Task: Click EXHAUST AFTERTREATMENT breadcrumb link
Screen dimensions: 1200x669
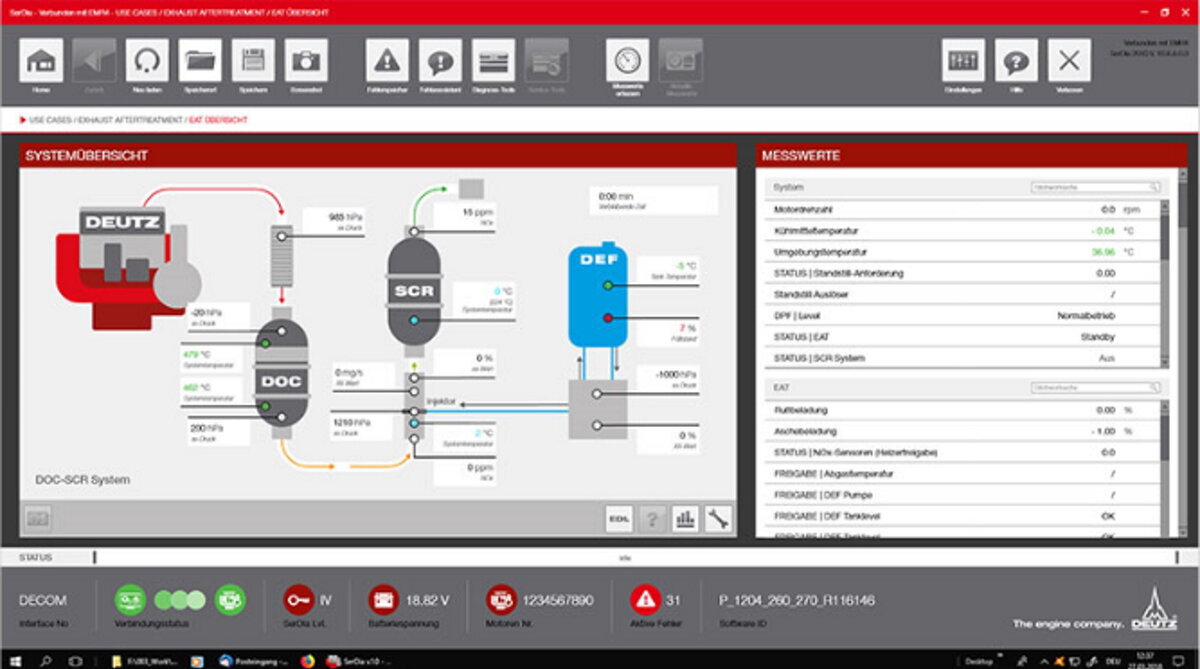Action: point(131,119)
